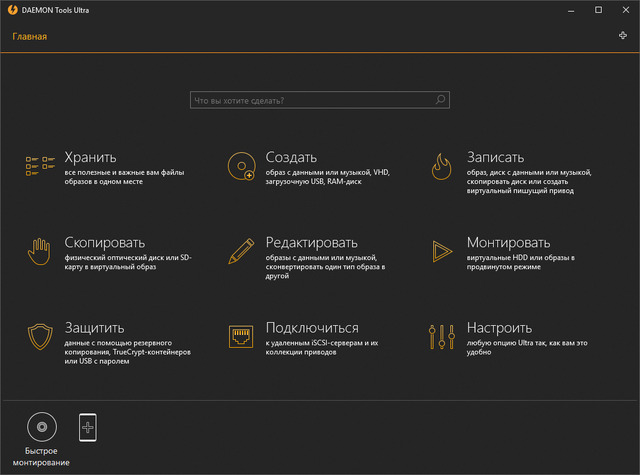The height and width of the screenshot is (475, 640).
Task: Click the Быстрое монтирование label
Action: click(41, 458)
